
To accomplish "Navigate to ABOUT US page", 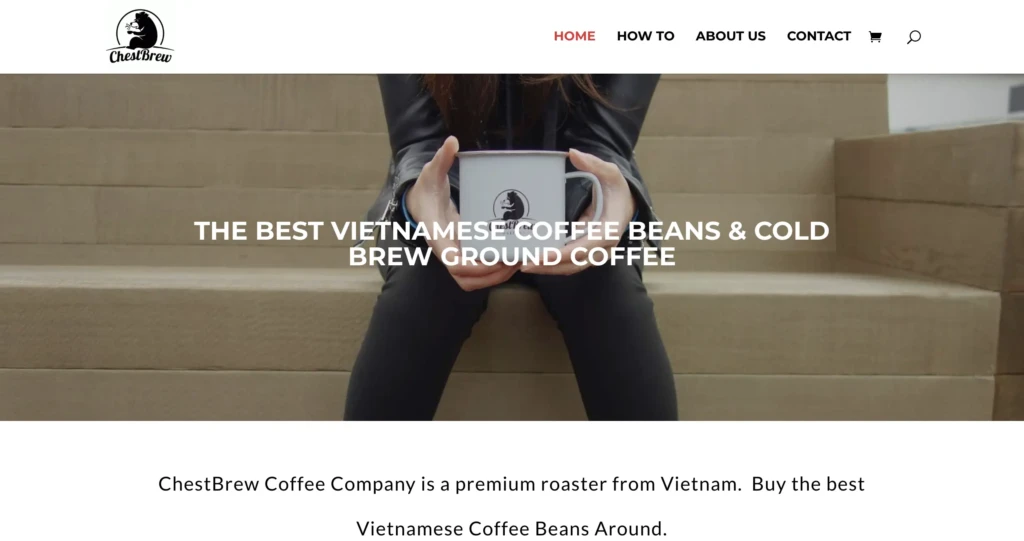I will pos(730,36).
